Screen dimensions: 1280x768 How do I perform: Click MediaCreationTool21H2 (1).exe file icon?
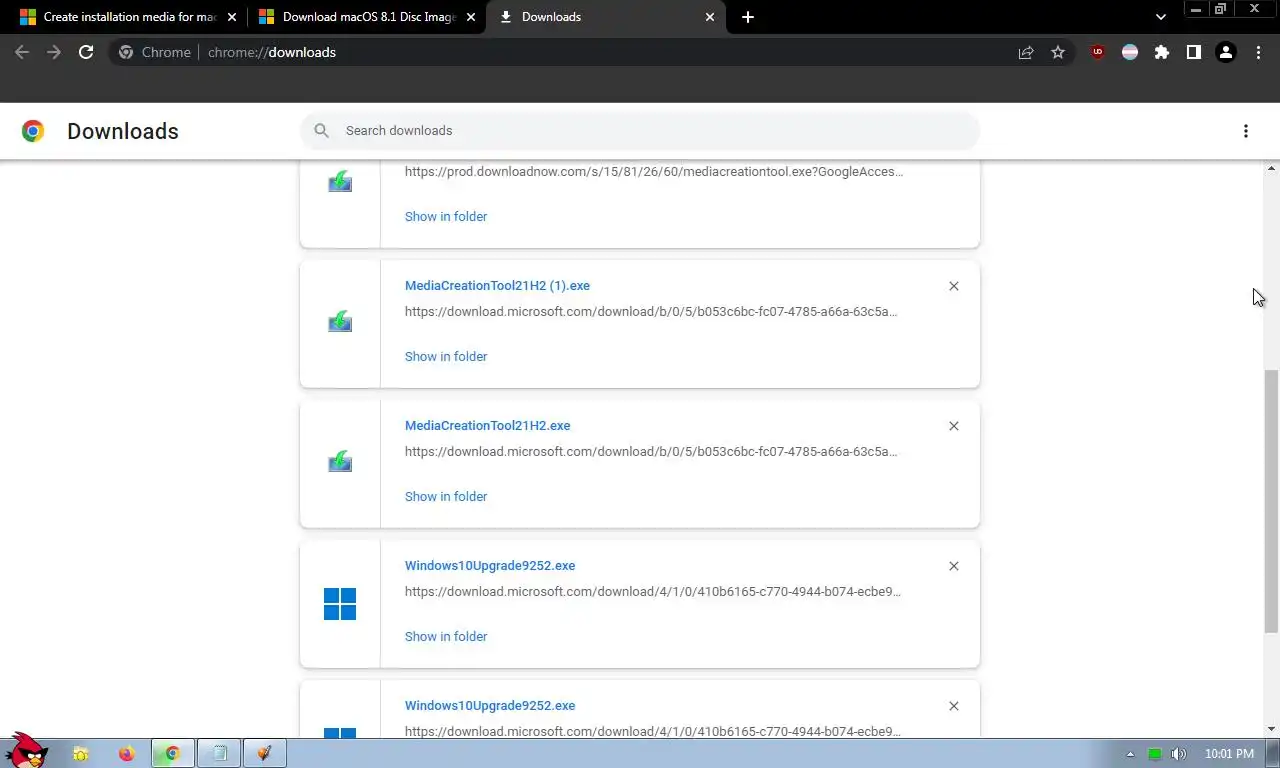pyautogui.click(x=340, y=322)
